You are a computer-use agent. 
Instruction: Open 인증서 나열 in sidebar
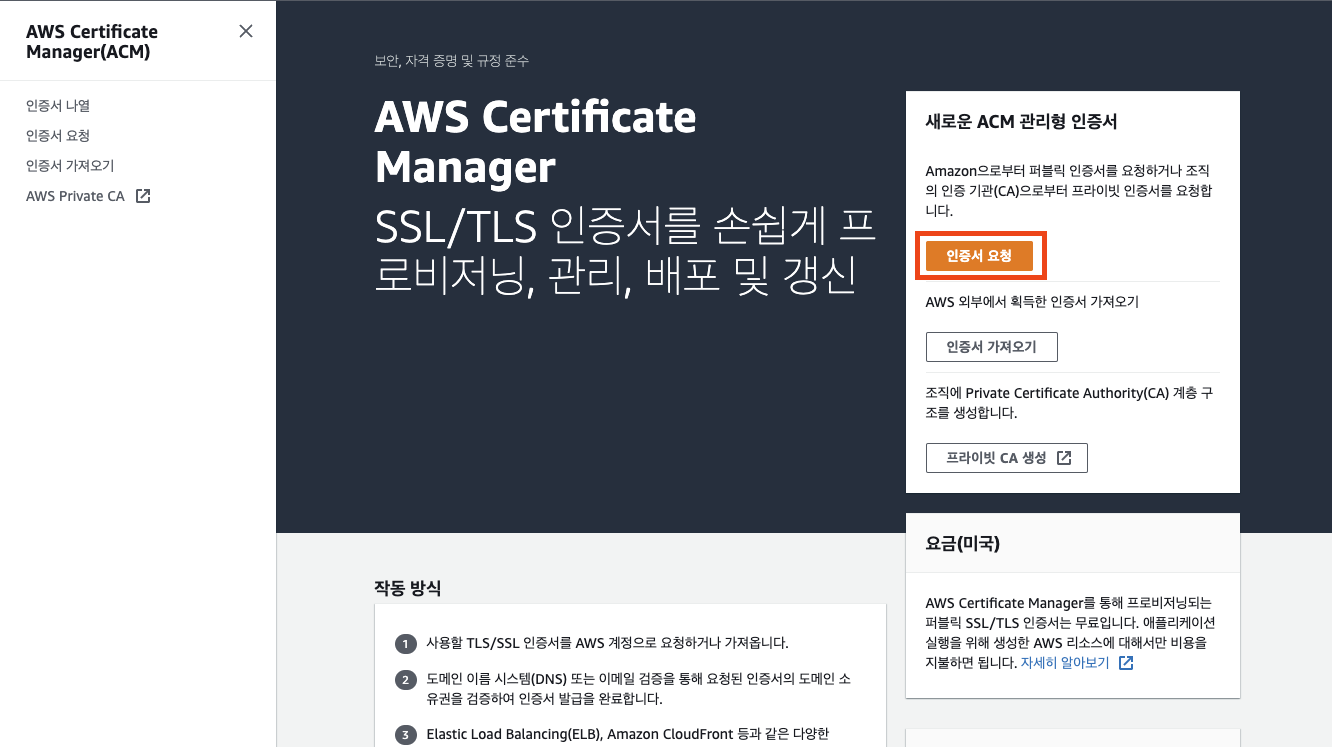coord(58,106)
